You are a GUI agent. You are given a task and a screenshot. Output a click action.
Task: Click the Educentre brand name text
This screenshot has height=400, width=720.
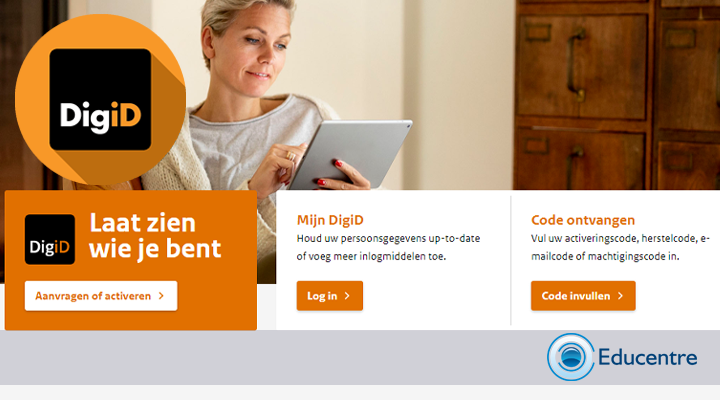click(647, 357)
